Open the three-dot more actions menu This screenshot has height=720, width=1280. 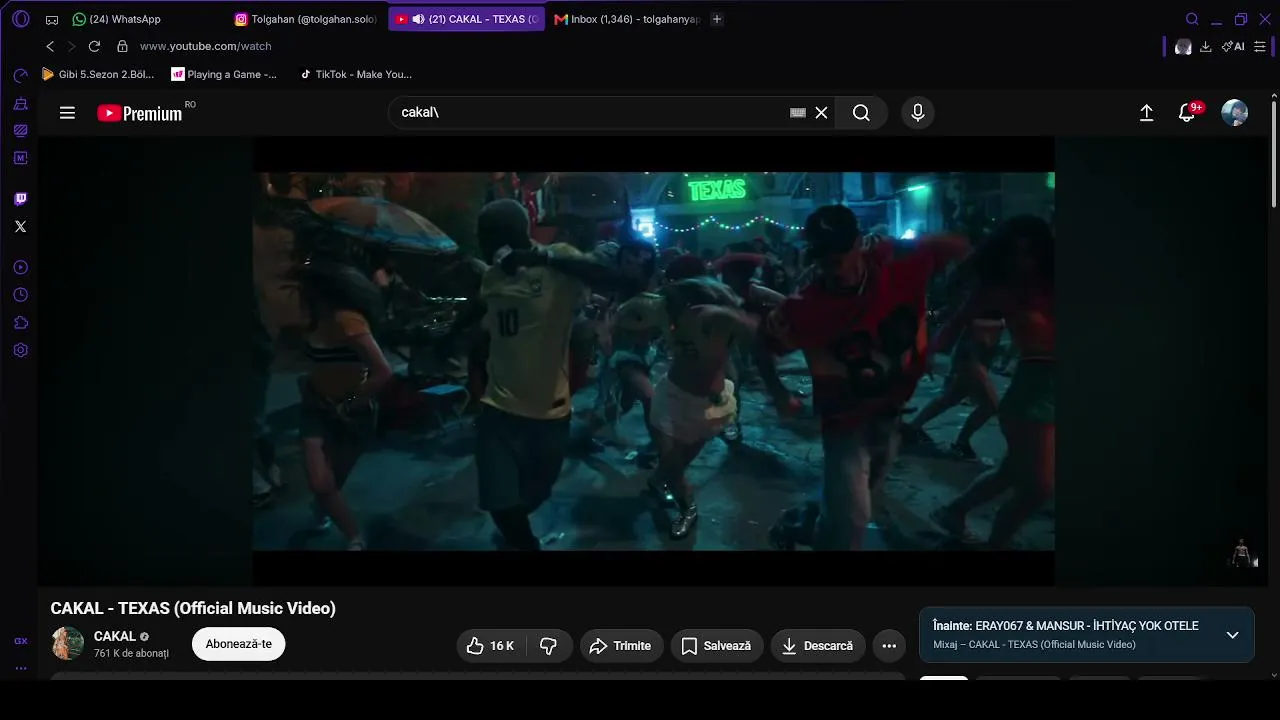tap(889, 646)
